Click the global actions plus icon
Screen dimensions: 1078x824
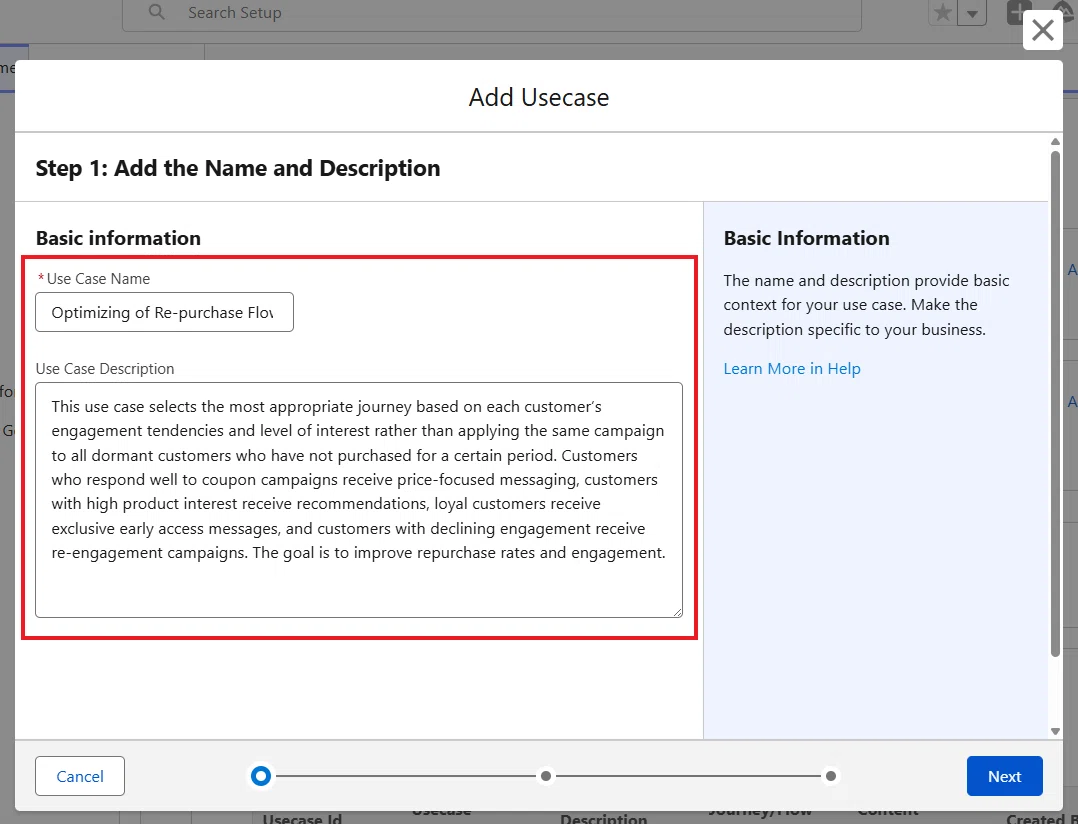[x=1019, y=12]
